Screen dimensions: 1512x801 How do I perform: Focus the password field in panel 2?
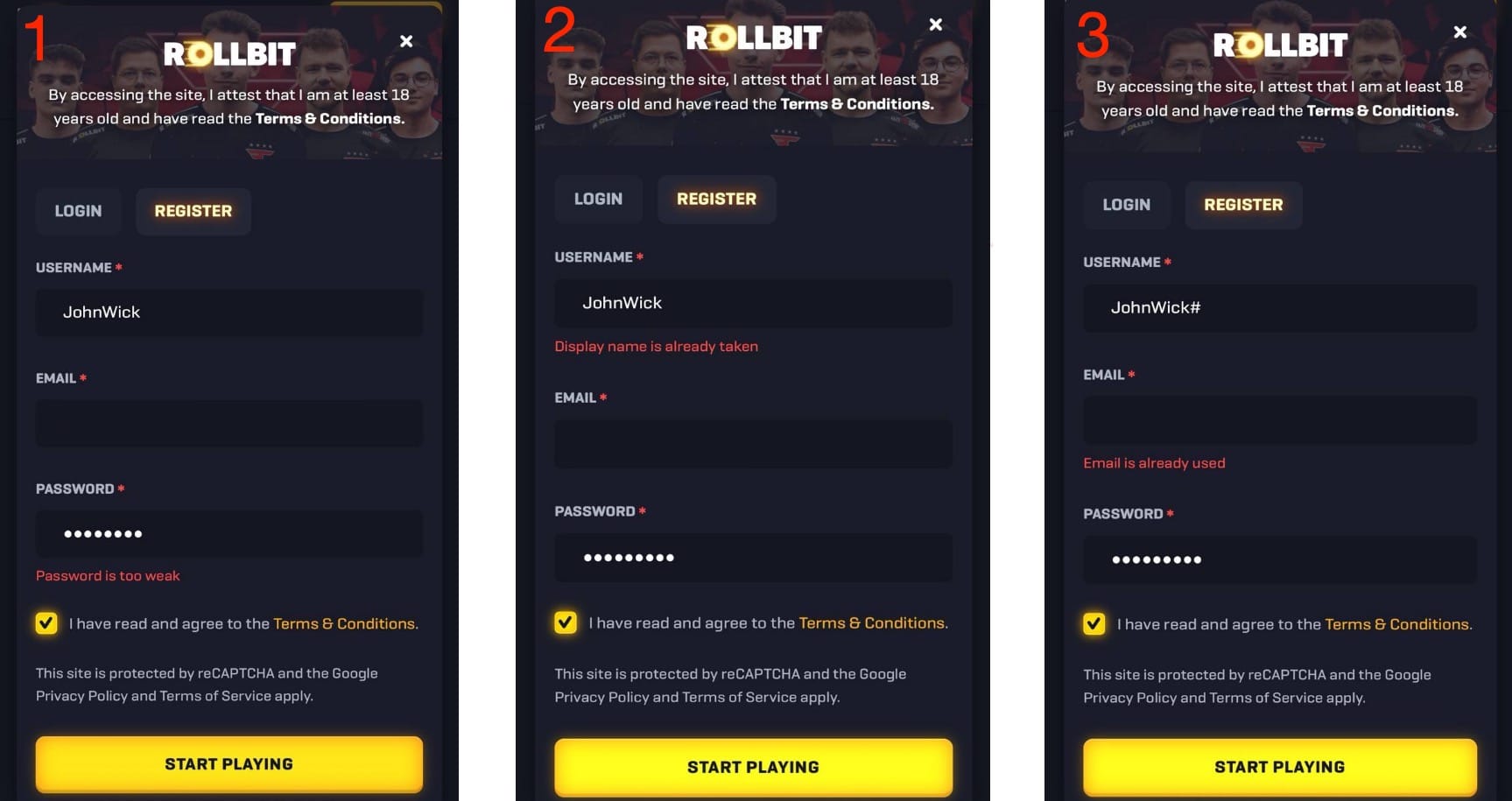[x=753, y=558]
